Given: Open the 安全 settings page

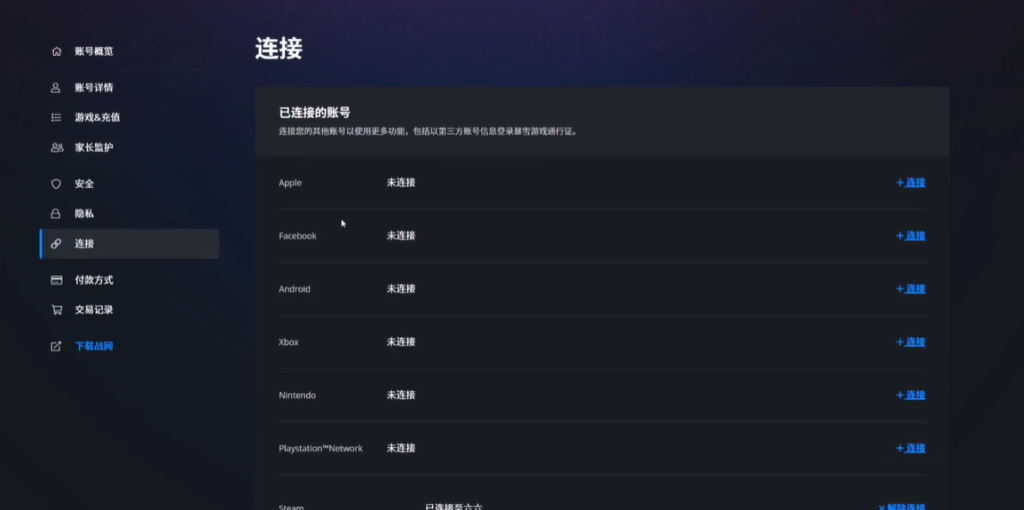Looking at the screenshot, I should pos(84,184).
